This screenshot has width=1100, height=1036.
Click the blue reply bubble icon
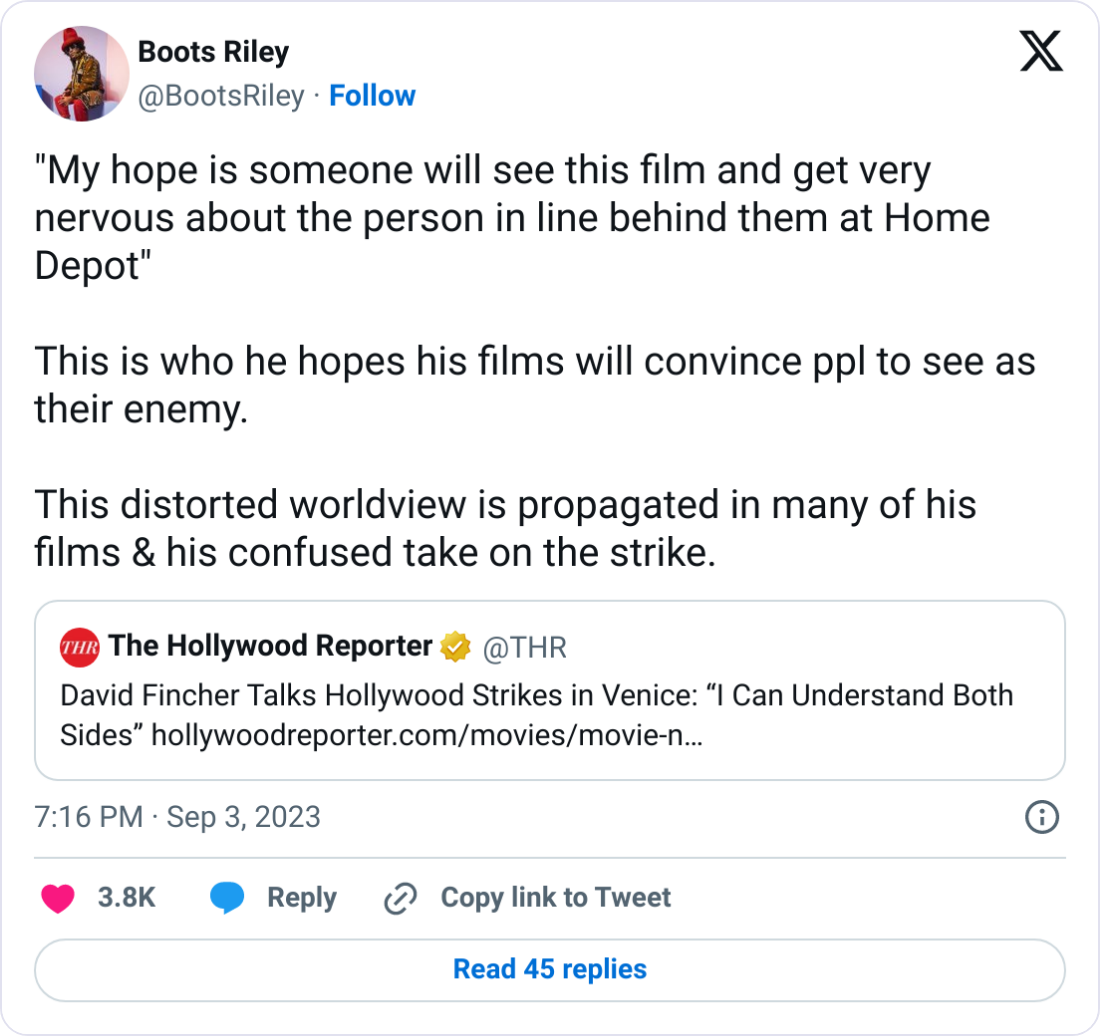point(228,897)
